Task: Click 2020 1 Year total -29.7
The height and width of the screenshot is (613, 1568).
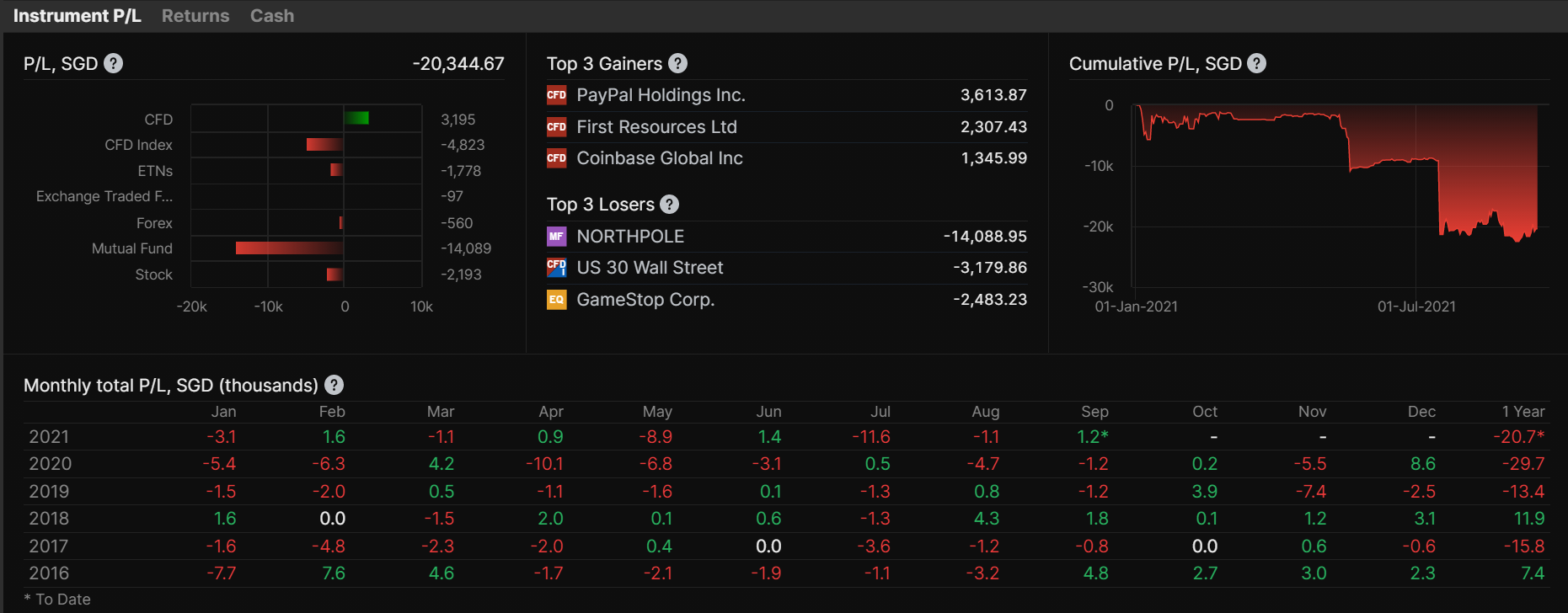Action: coord(1523,464)
